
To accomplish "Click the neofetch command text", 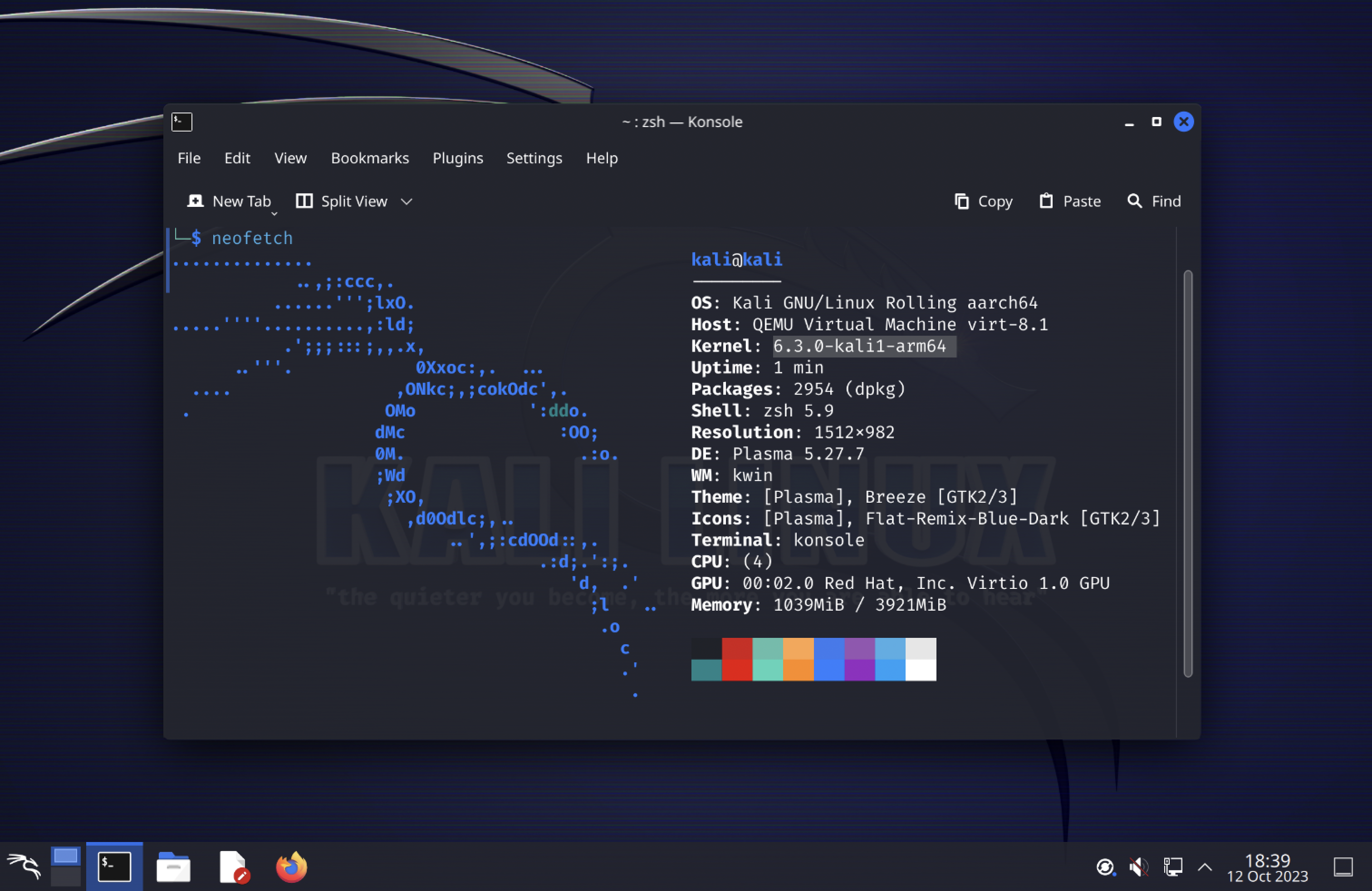I will (253, 238).
